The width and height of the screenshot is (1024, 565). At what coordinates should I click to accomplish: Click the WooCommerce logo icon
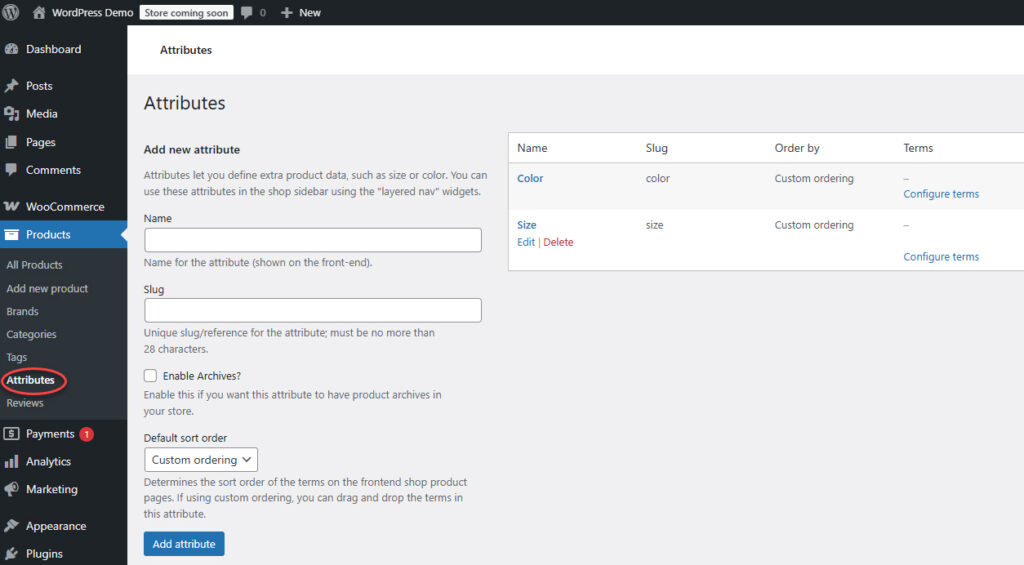11,206
